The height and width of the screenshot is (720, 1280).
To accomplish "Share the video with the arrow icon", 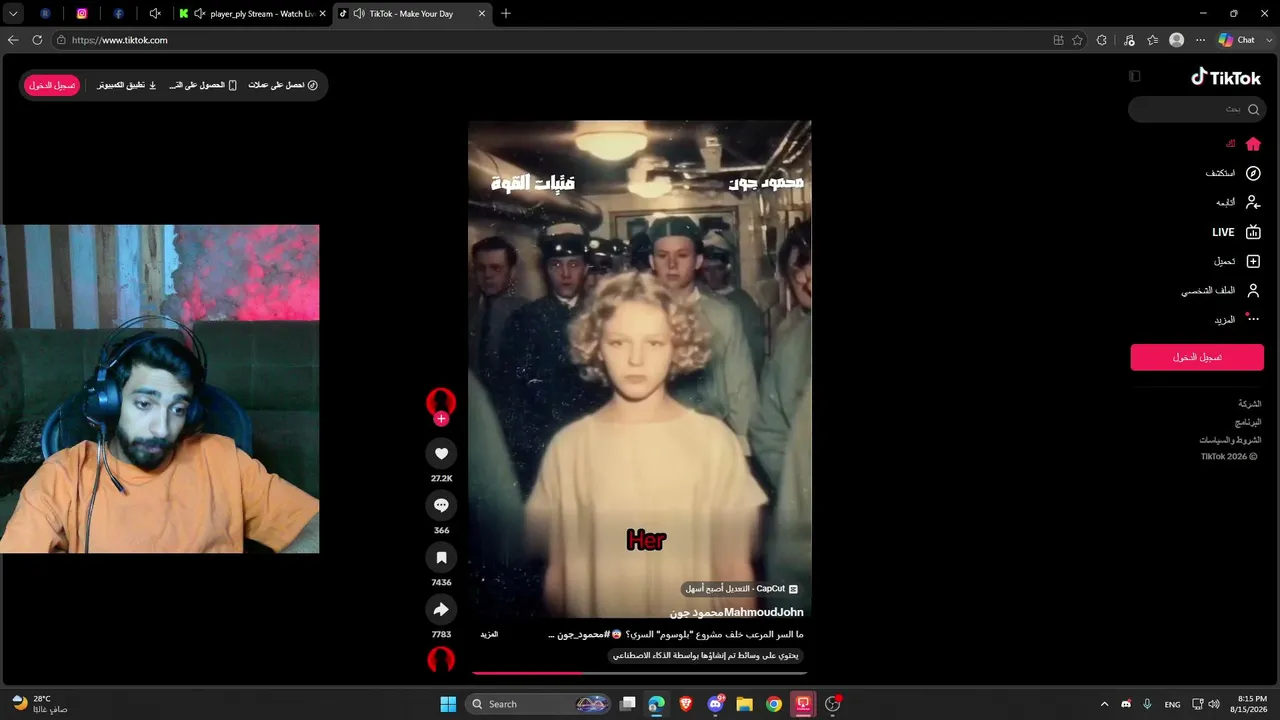I will pyautogui.click(x=441, y=610).
